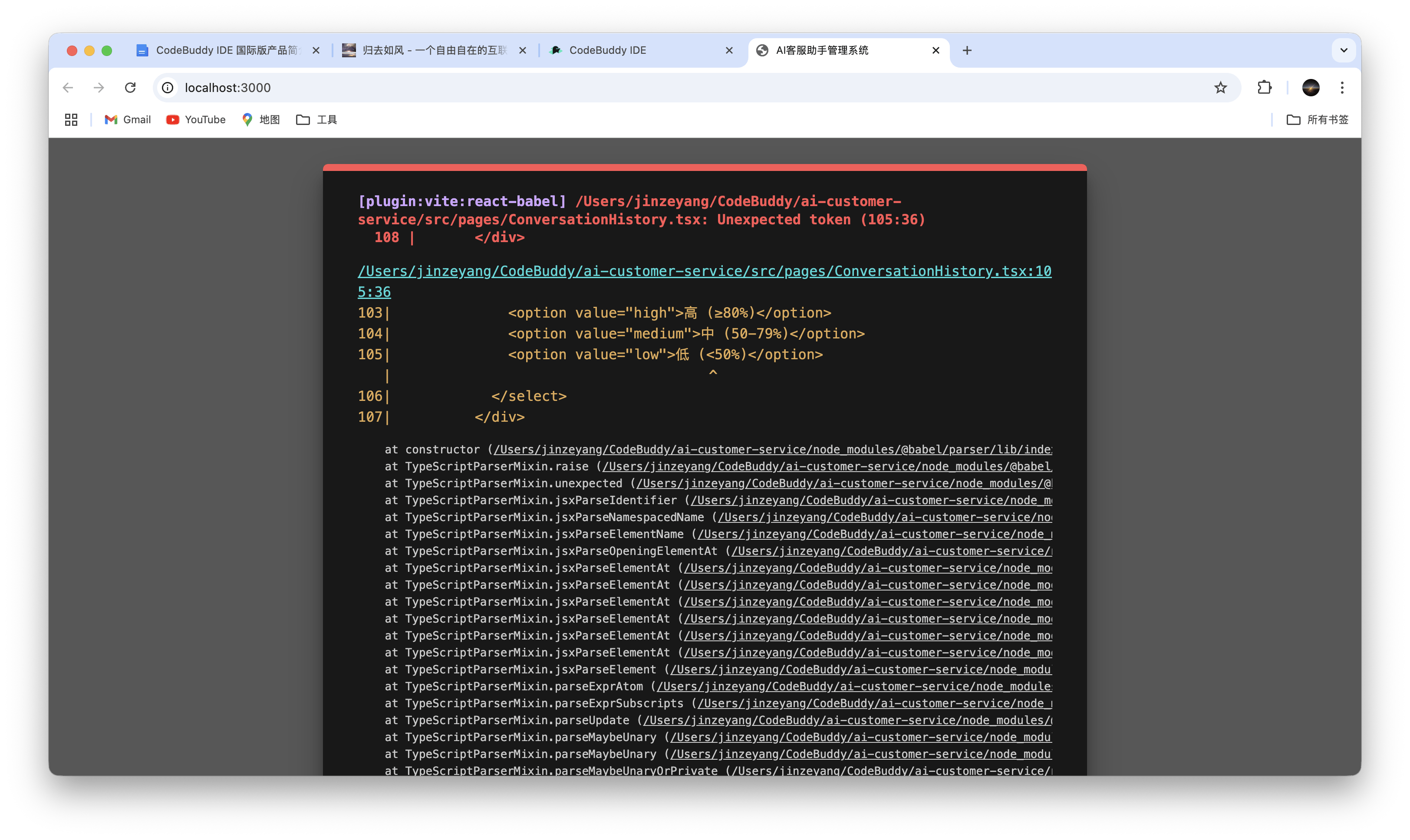Open the apps grid shortcut

click(x=71, y=119)
